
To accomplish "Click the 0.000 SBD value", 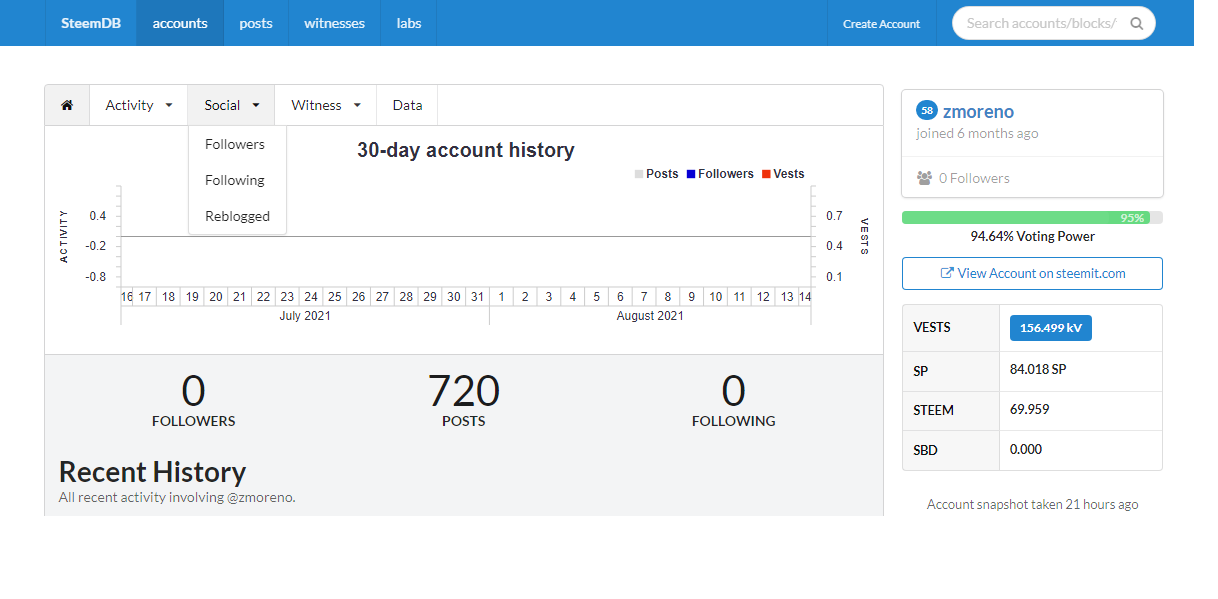I will pos(1026,449).
